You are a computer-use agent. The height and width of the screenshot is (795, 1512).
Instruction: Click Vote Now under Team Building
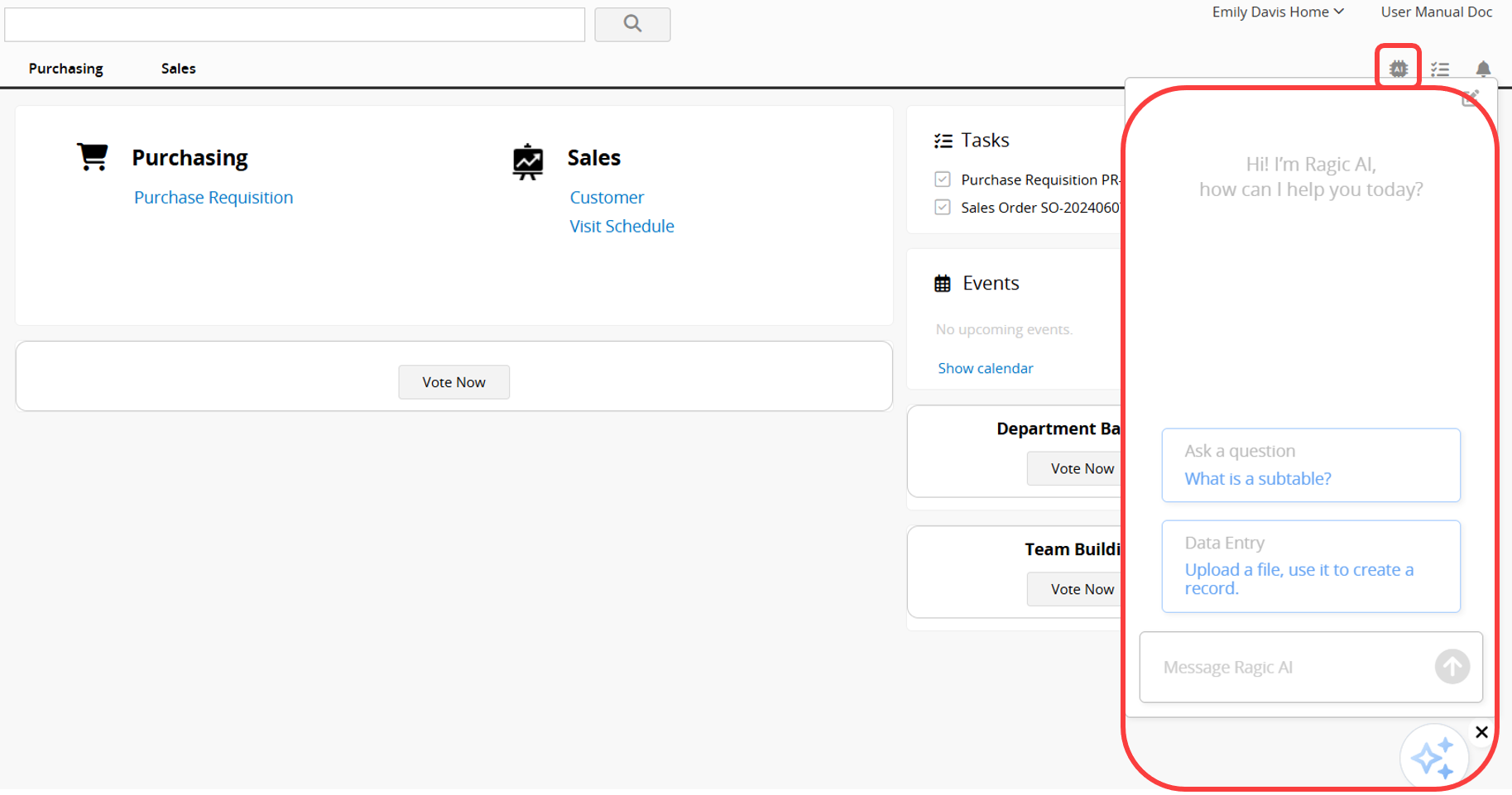(1075, 589)
